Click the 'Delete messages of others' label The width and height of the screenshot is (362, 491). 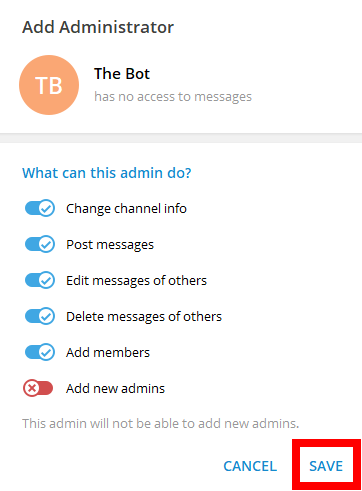tap(144, 317)
